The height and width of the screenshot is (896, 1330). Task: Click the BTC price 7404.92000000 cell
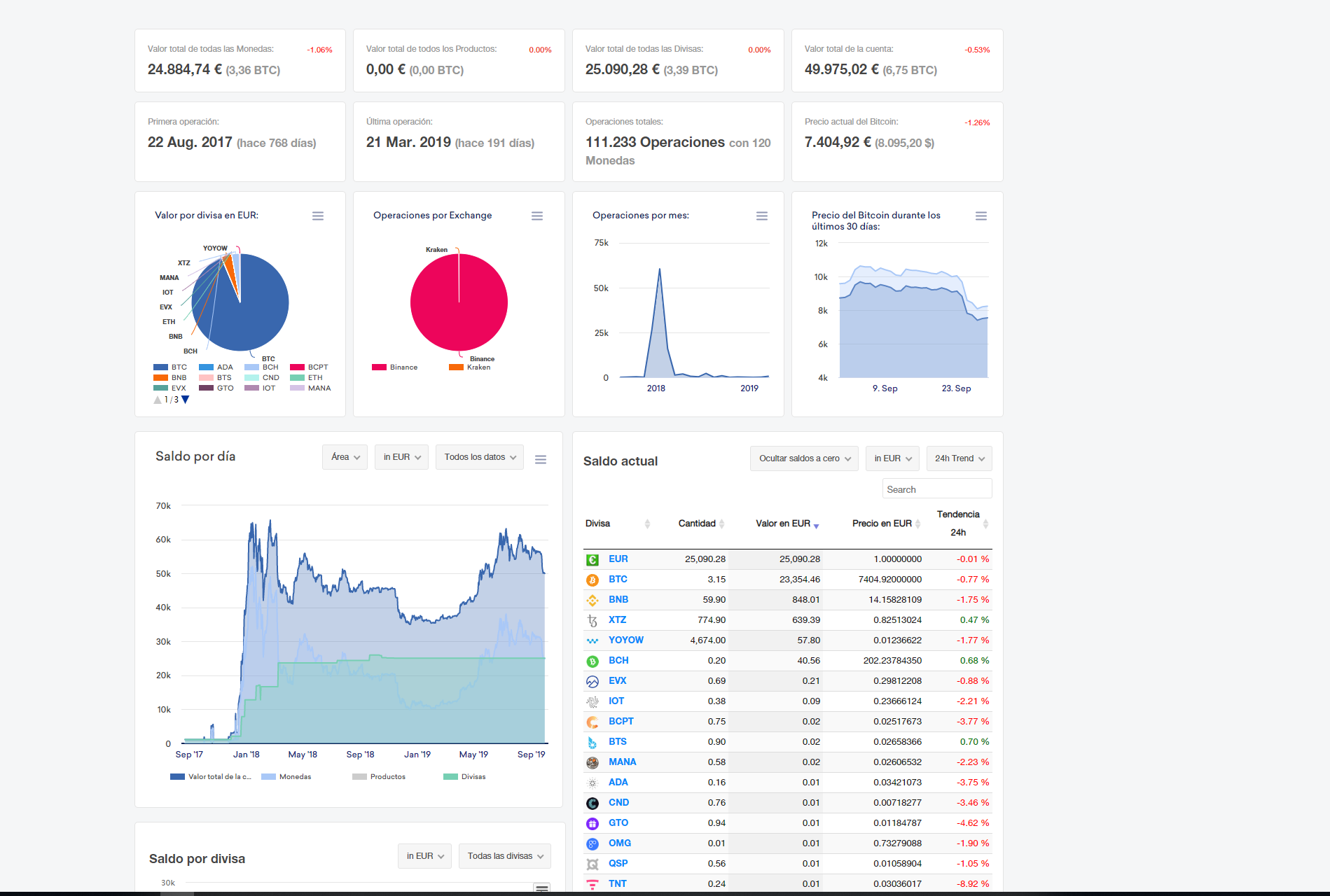click(x=873, y=580)
